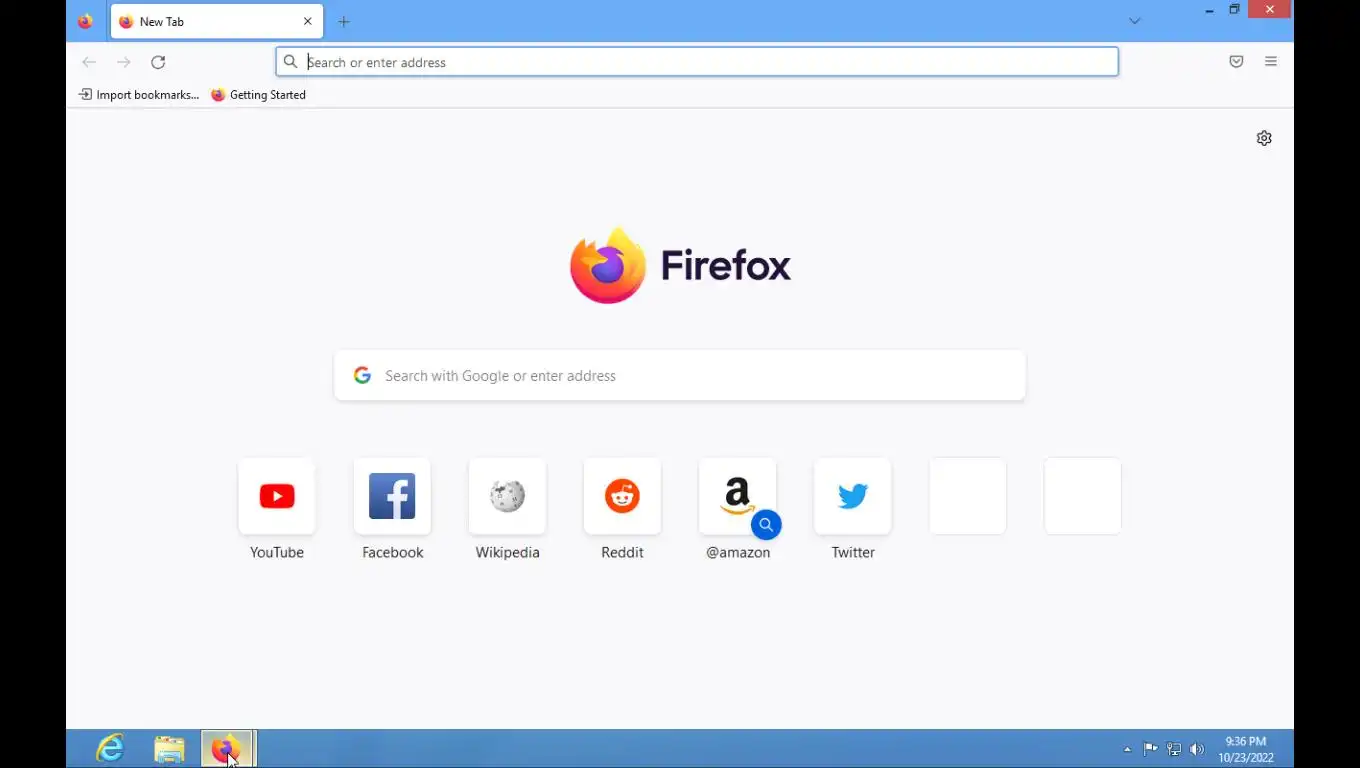Open the Twitter shortcut tile
Viewport: 1360px width, 768px height.
853,496
